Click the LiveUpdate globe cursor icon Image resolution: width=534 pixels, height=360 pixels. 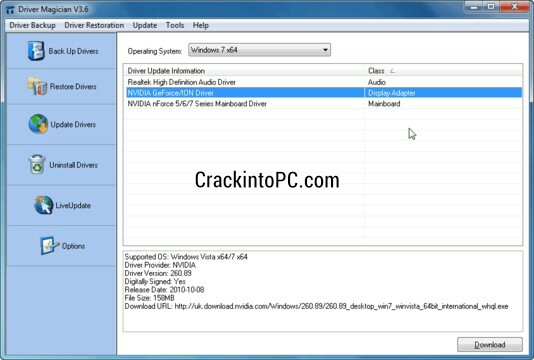click(44, 205)
